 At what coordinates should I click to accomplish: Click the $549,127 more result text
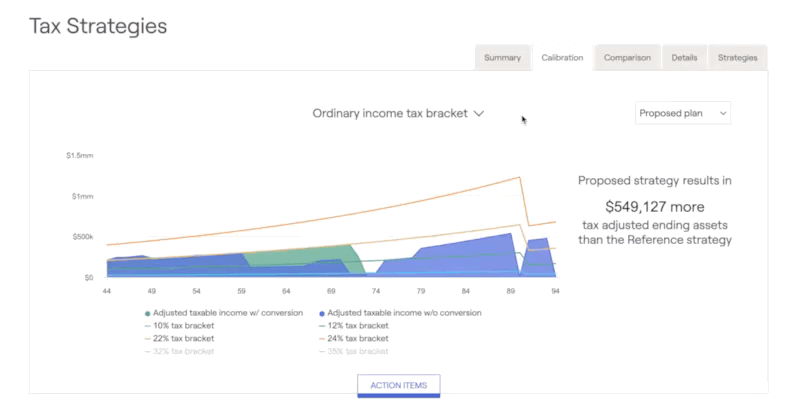(x=655, y=207)
